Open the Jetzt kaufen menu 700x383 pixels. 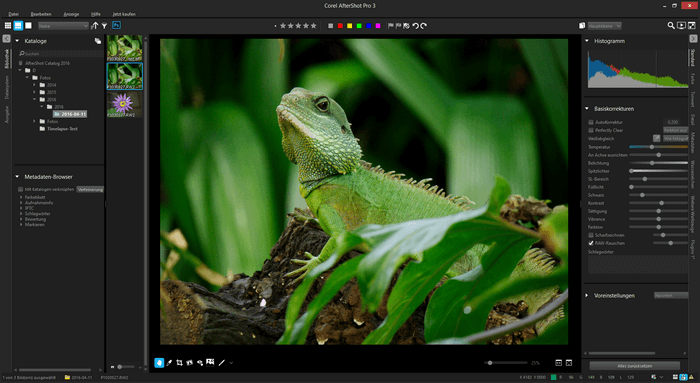(124, 14)
